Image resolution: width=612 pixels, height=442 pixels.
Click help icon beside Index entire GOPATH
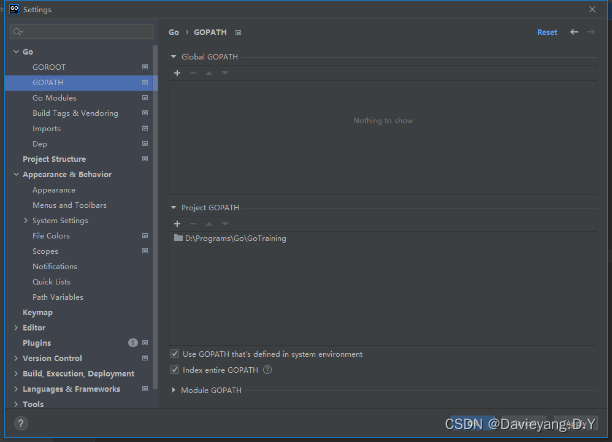pos(267,370)
